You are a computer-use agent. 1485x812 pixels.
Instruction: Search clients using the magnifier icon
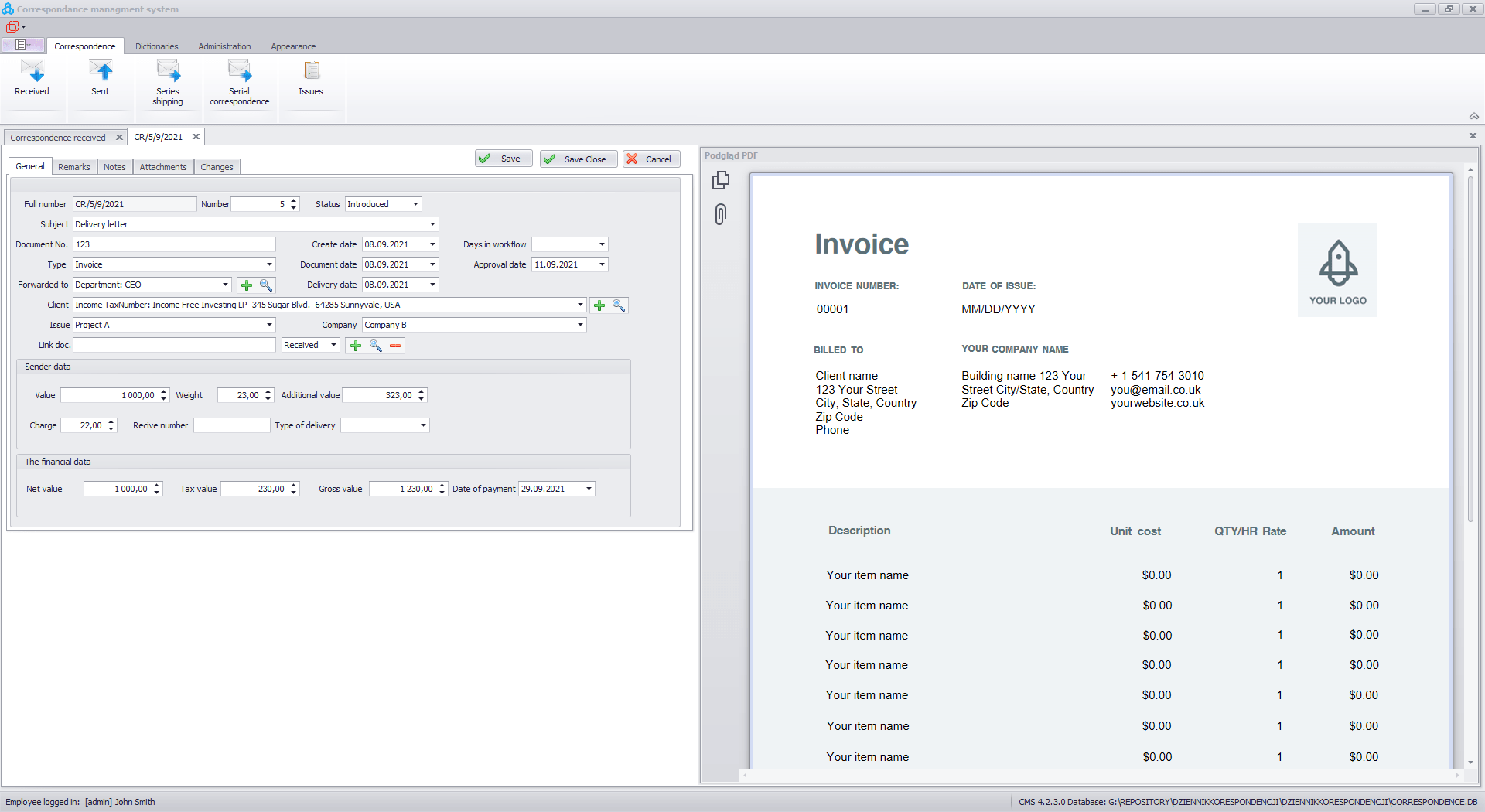[x=618, y=305]
